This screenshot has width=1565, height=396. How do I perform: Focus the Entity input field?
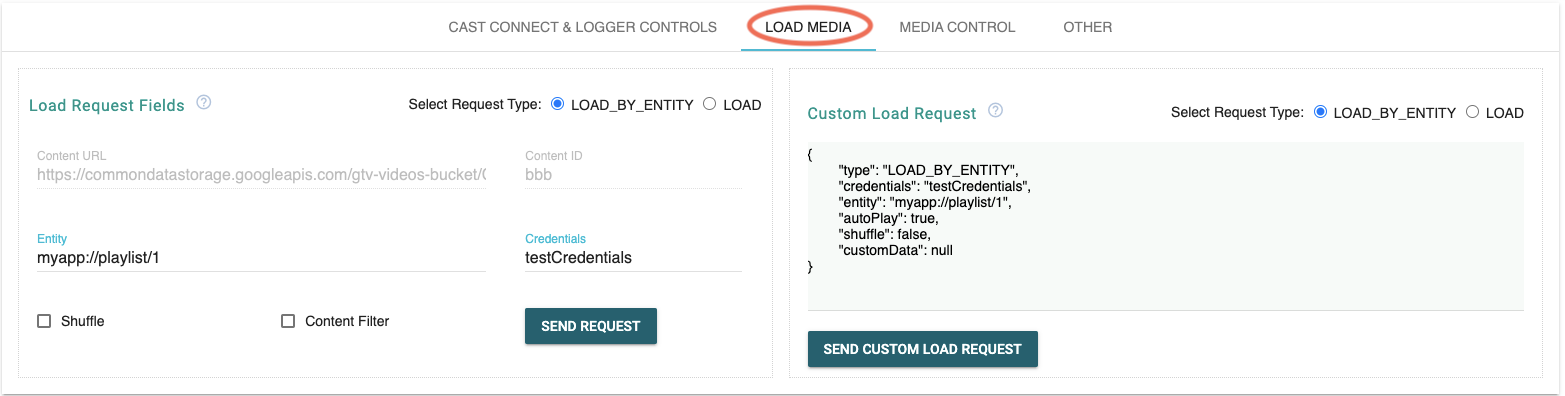pos(261,258)
